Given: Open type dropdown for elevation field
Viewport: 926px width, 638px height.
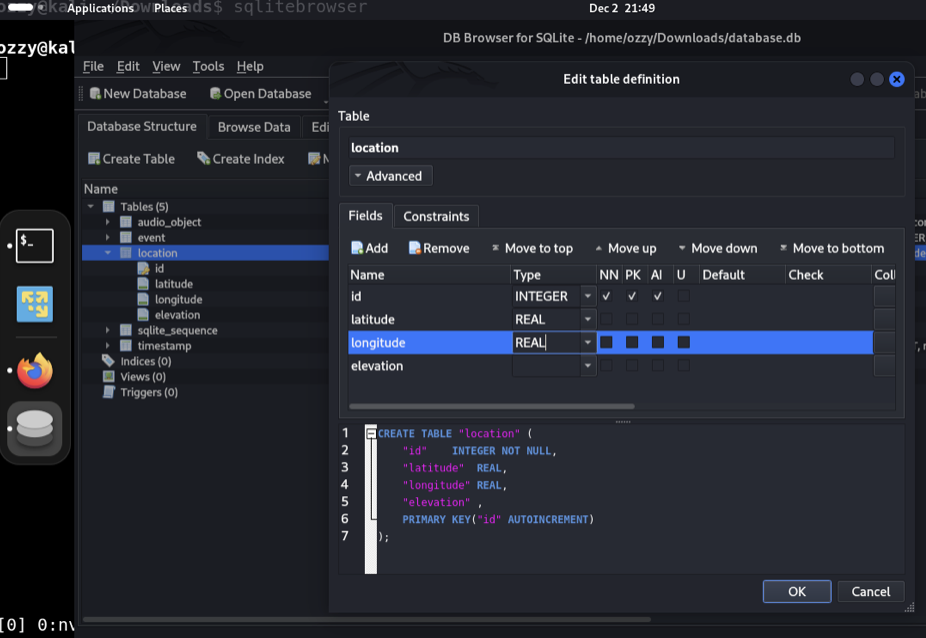Looking at the screenshot, I should tap(588, 366).
